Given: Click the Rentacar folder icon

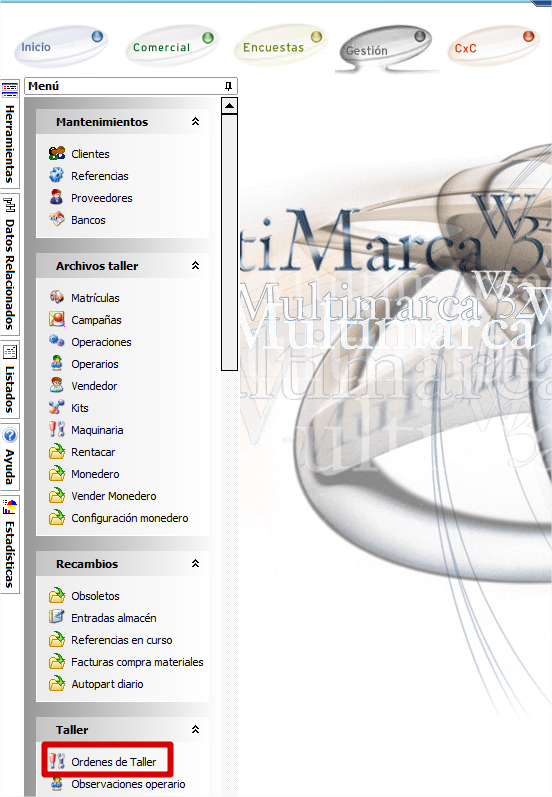Looking at the screenshot, I should coord(57,451).
